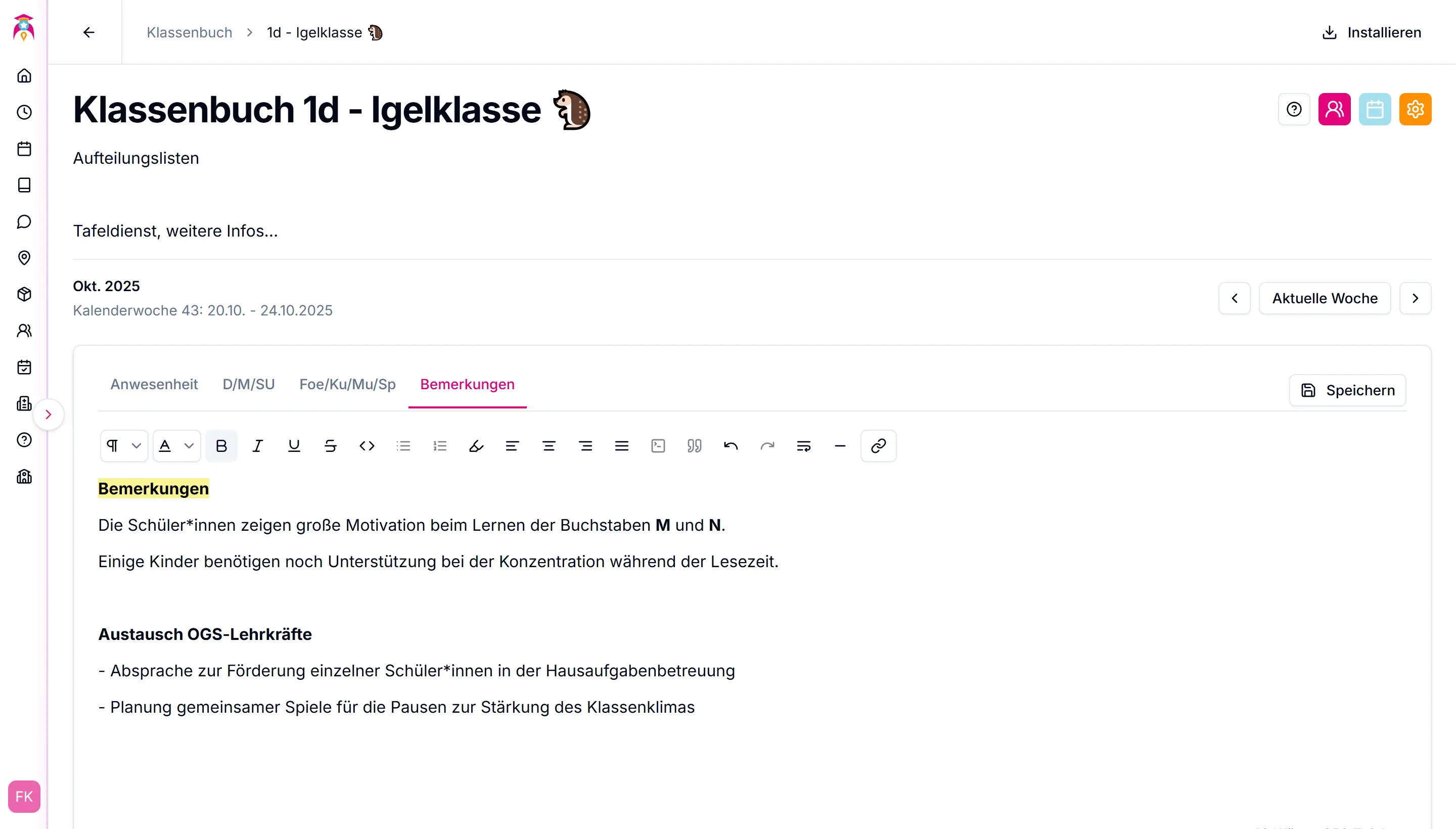The width and height of the screenshot is (1456, 829).
Task: Click the highlighter marker icon
Action: tap(476, 446)
